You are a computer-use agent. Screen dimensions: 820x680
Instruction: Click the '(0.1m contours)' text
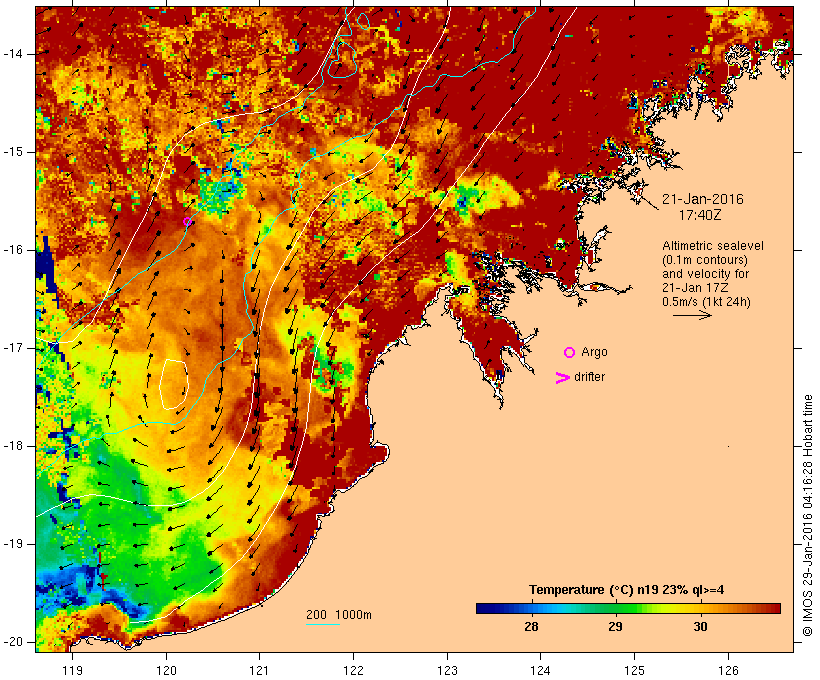click(705, 260)
